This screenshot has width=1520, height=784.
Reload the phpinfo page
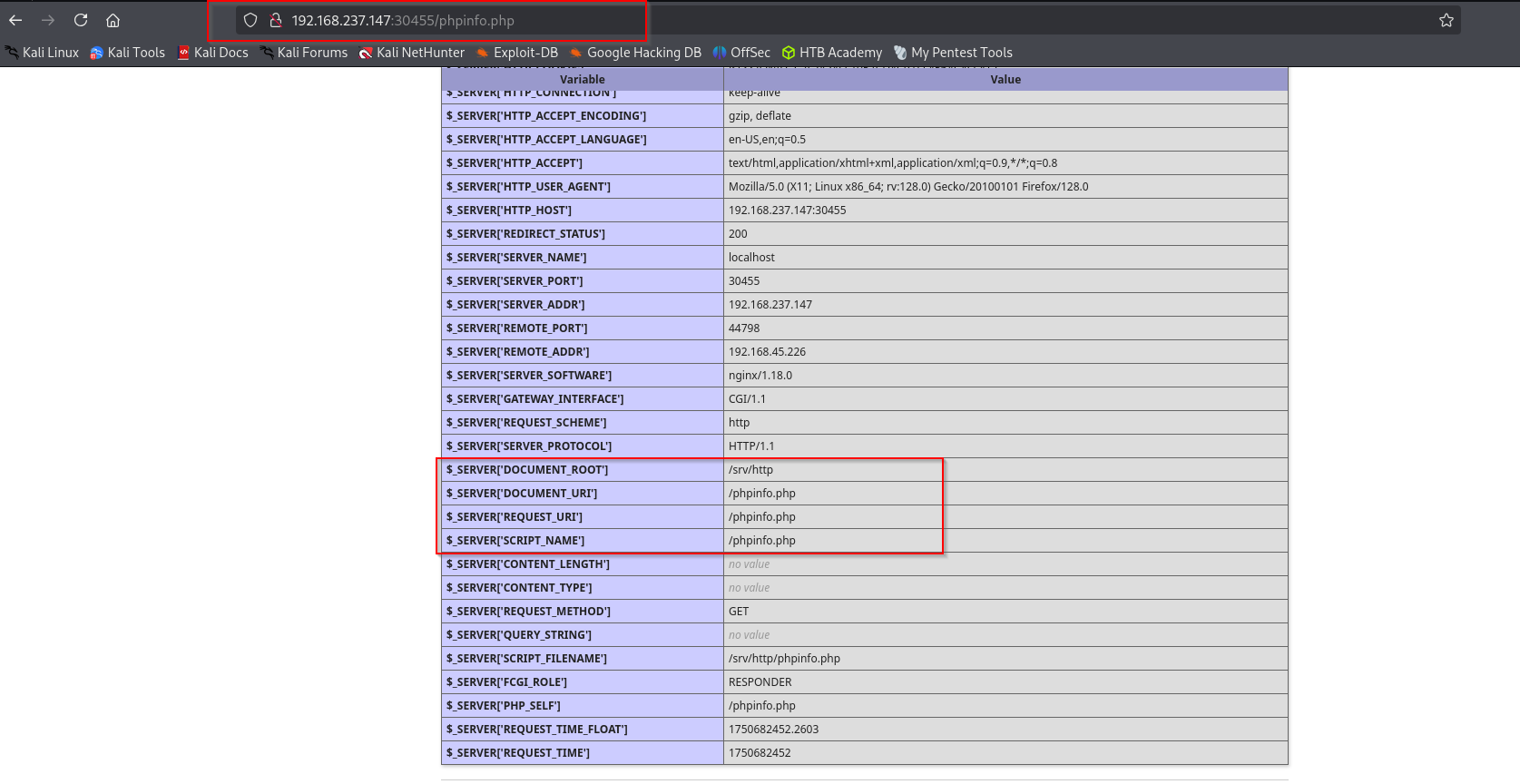tap(81, 20)
